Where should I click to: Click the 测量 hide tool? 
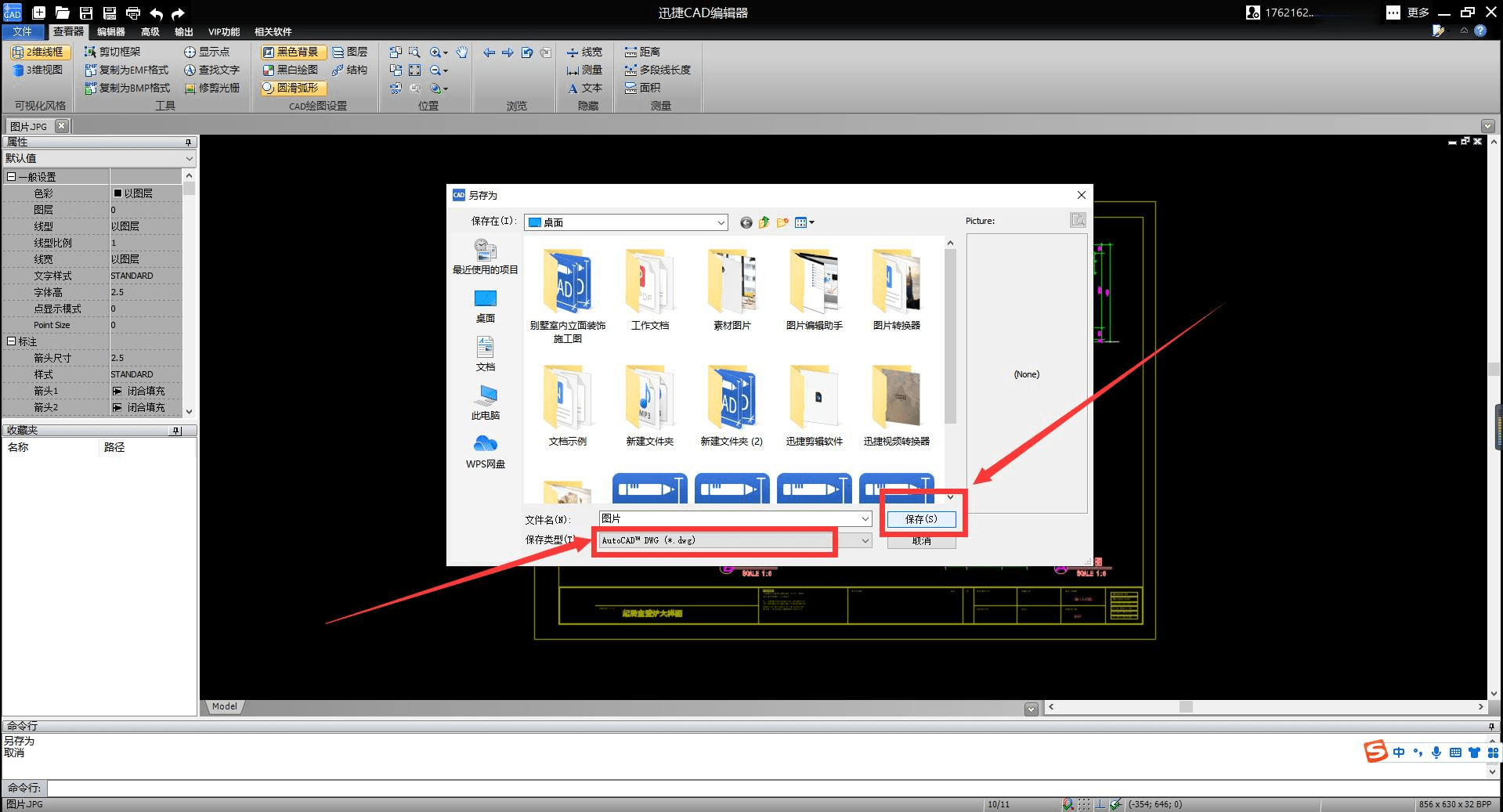(x=584, y=70)
